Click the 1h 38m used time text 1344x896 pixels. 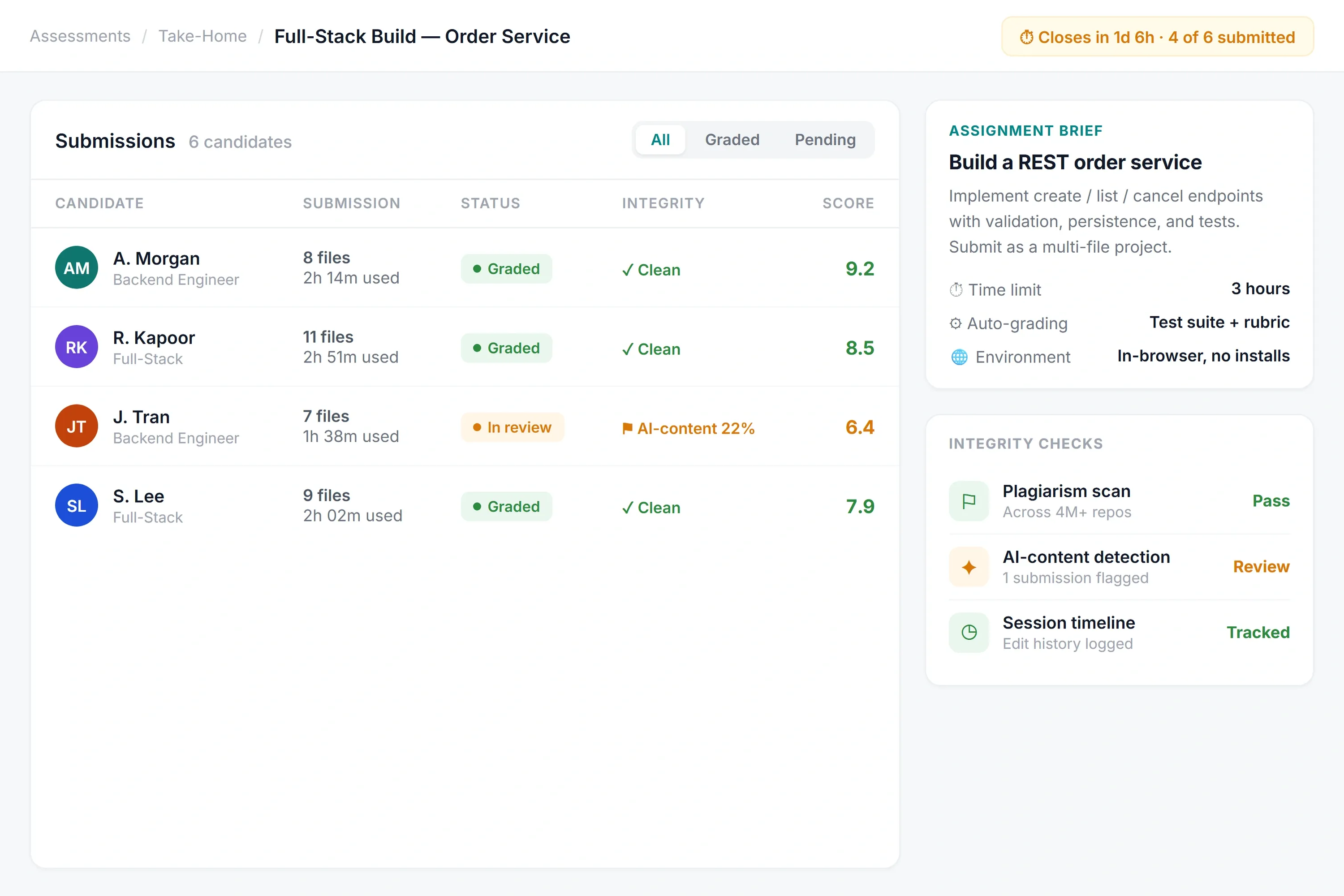350,436
